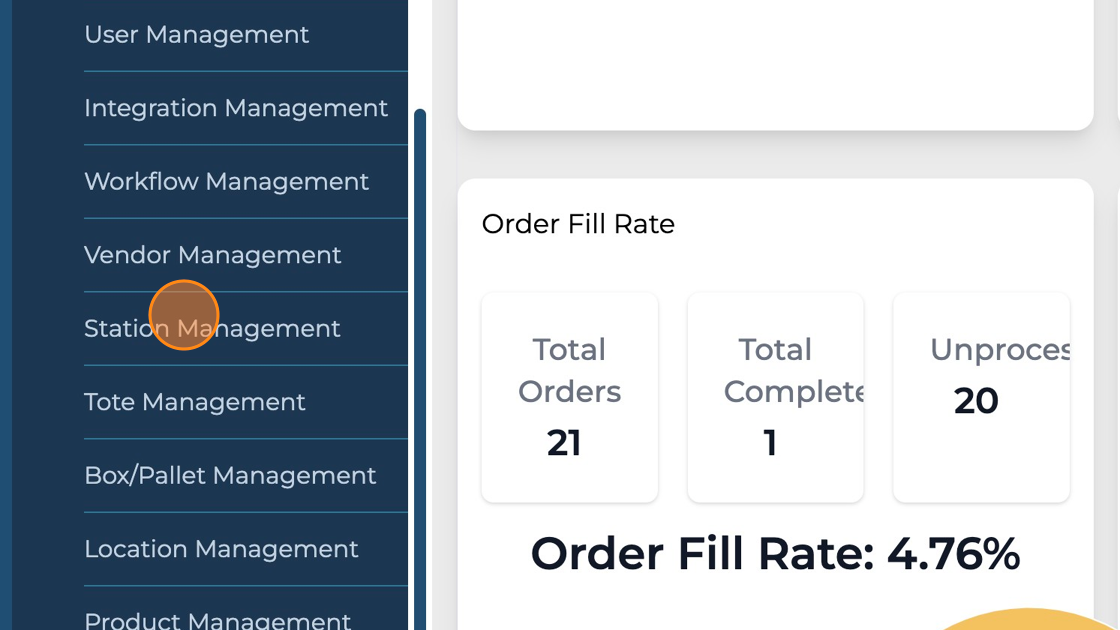Select Integration Management menu item
The width and height of the screenshot is (1120, 630).
[x=236, y=108]
